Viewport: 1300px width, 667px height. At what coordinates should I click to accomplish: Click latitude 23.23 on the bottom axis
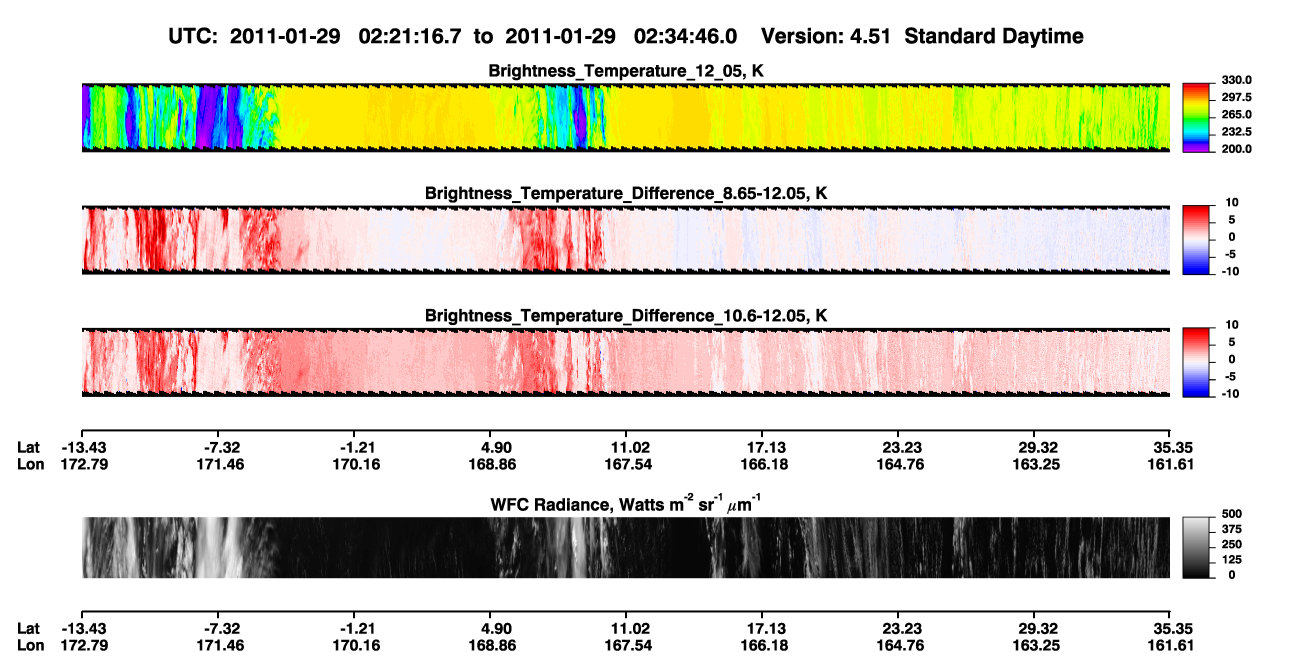point(898,629)
